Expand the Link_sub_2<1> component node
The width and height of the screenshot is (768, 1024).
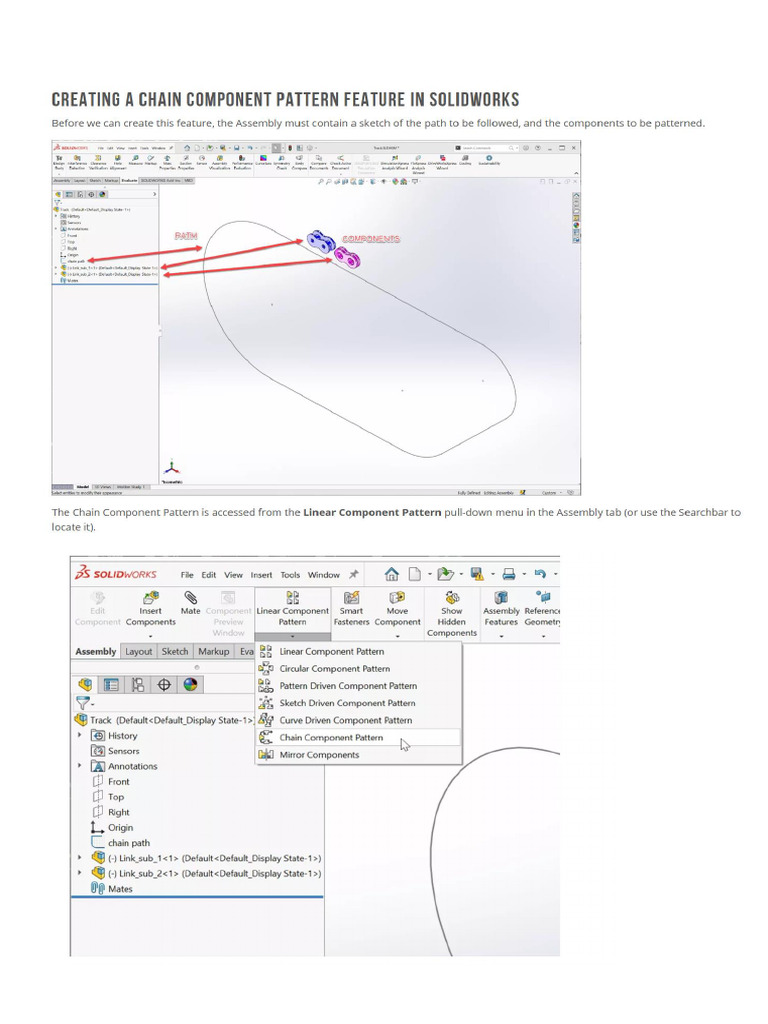pos(80,873)
